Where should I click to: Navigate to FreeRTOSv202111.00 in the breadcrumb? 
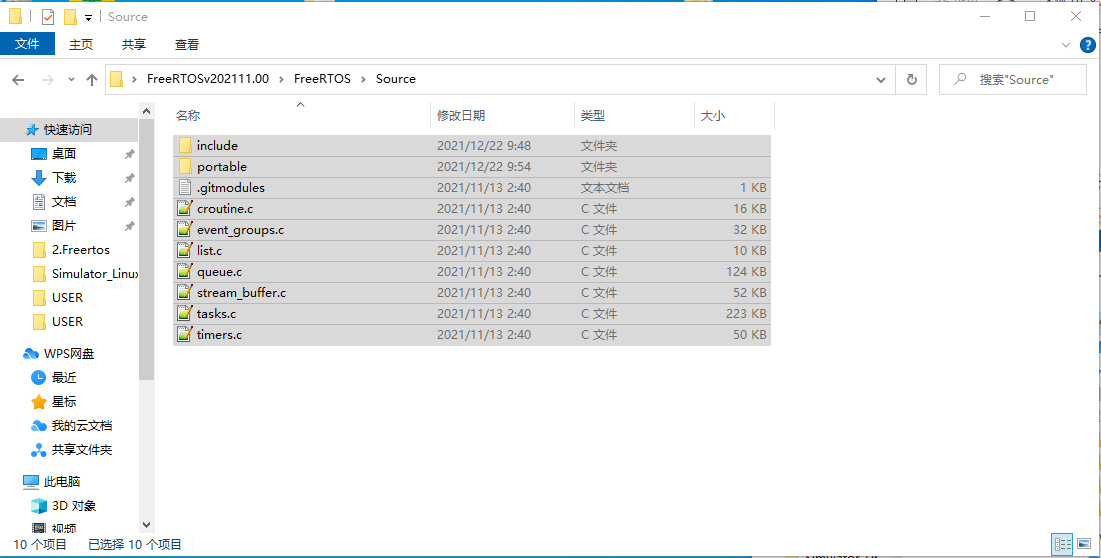coord(208,79)
